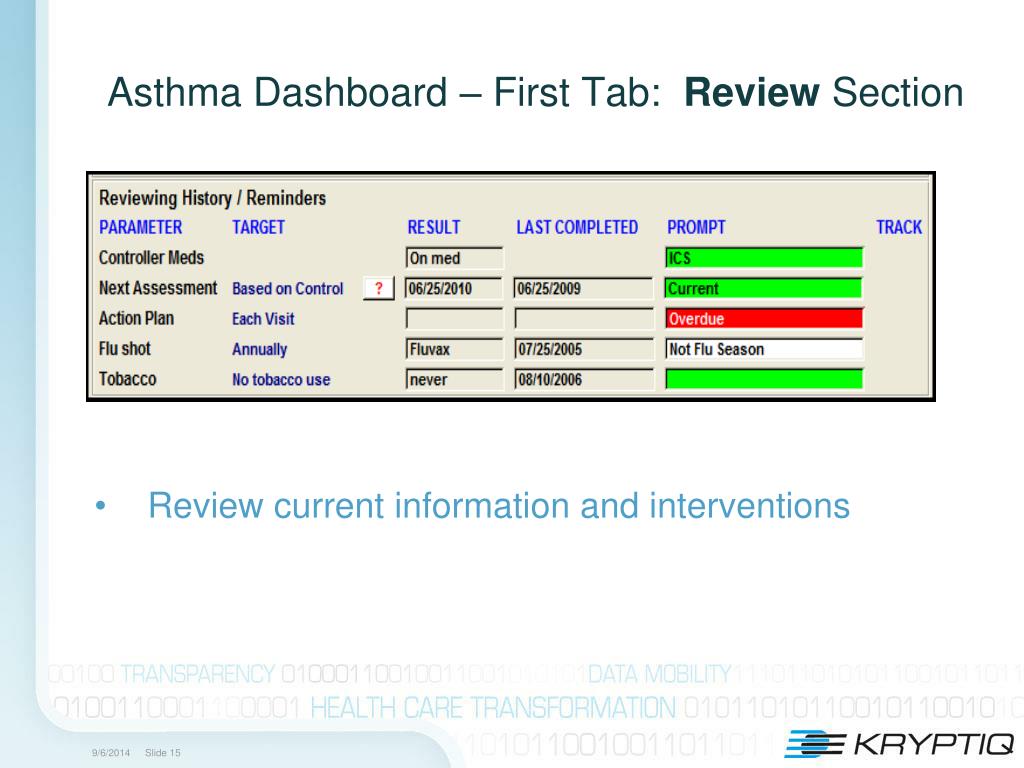Click the 'Annually' target text

pyautogui.click(x=259, y=349)
